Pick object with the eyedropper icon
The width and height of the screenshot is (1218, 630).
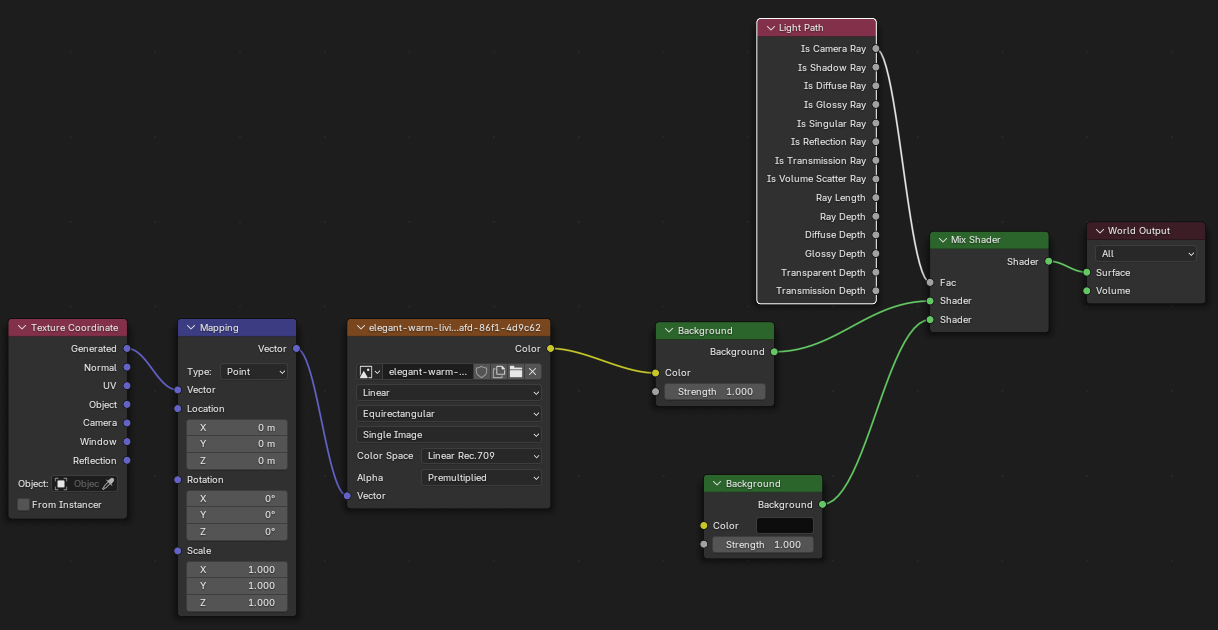pyautogui.click(x=109, y=484)
